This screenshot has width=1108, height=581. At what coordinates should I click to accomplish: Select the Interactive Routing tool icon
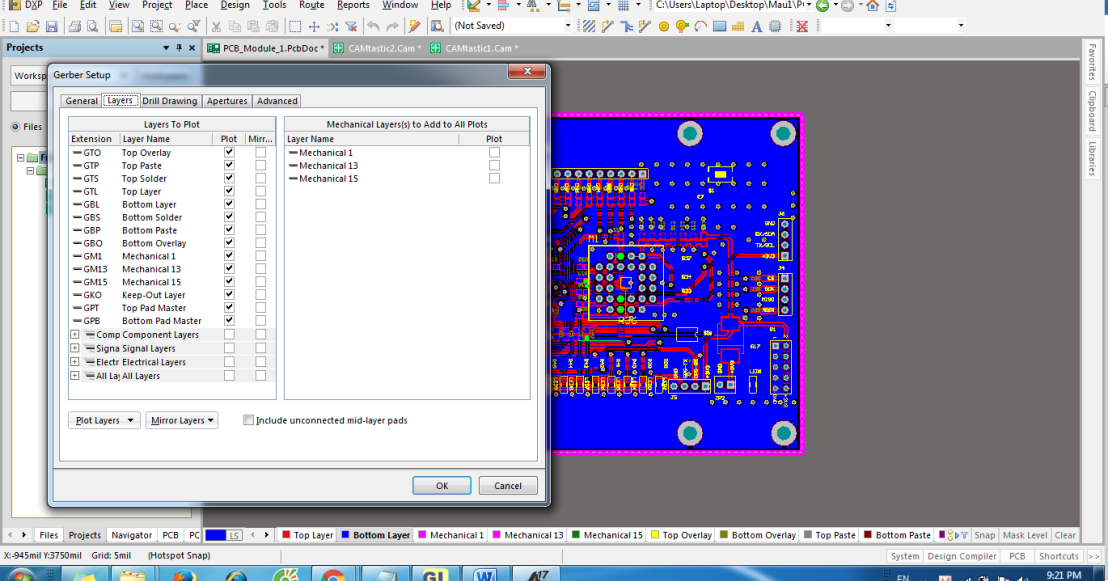pyautogui.click(x=608, y=26)
